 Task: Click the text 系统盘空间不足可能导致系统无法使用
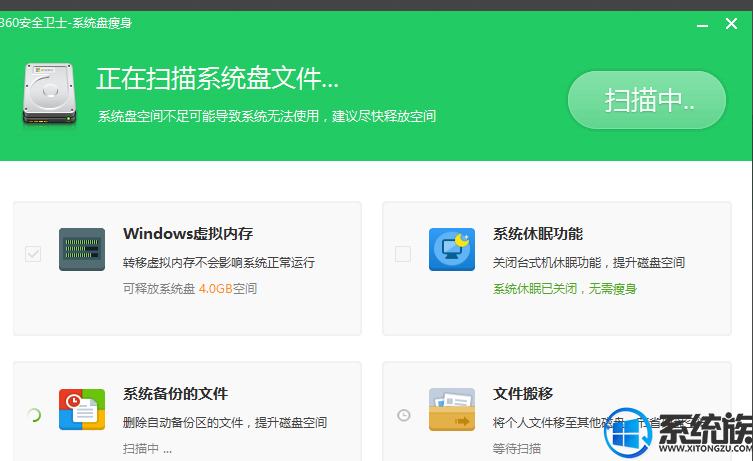tap(208, 116)
